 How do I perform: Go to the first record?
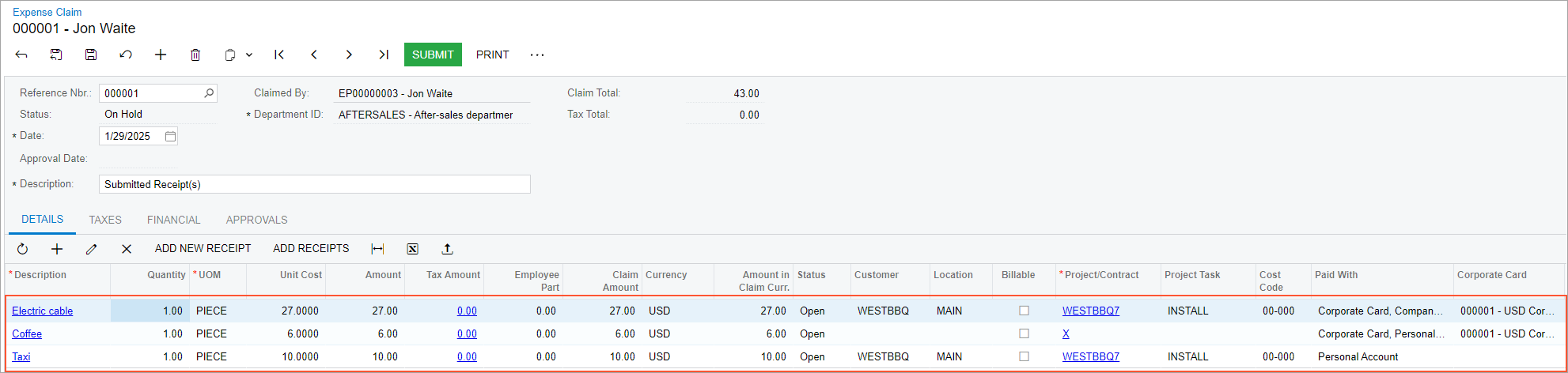[279, 55]
